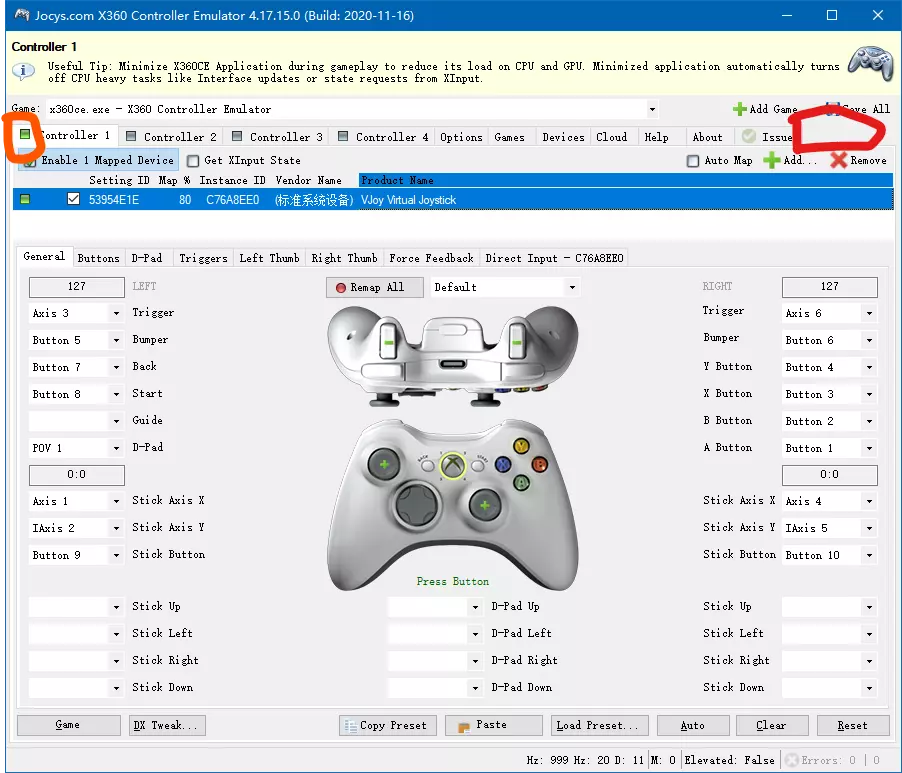902x773 pixels.
Task: Click the left 127 trigger value field
Action: (77, 286)
